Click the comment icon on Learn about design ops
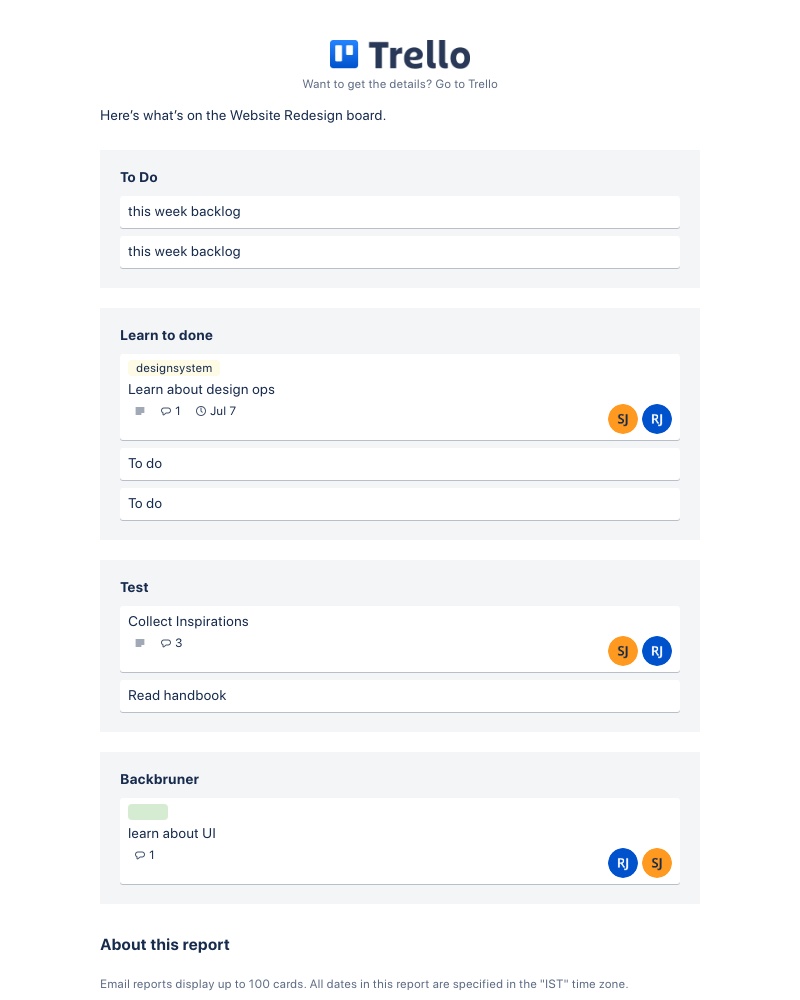800x1000 pixels. tap(166, 411)
